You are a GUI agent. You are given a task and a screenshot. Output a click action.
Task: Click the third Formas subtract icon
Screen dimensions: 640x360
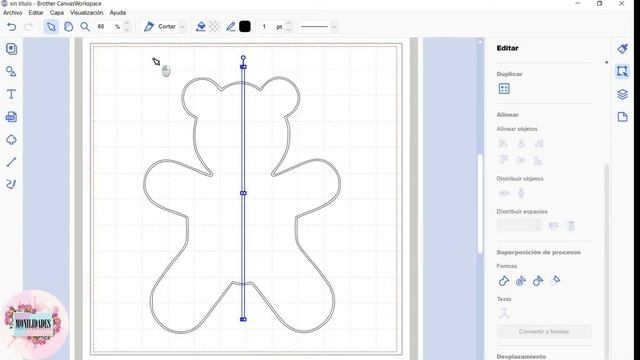[538, 281]
